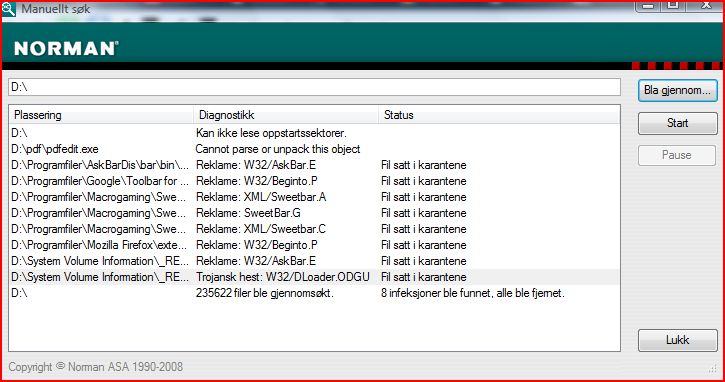Start the manual scan
The width and height of the screenshot is (725, 382).
coord(677,123)
